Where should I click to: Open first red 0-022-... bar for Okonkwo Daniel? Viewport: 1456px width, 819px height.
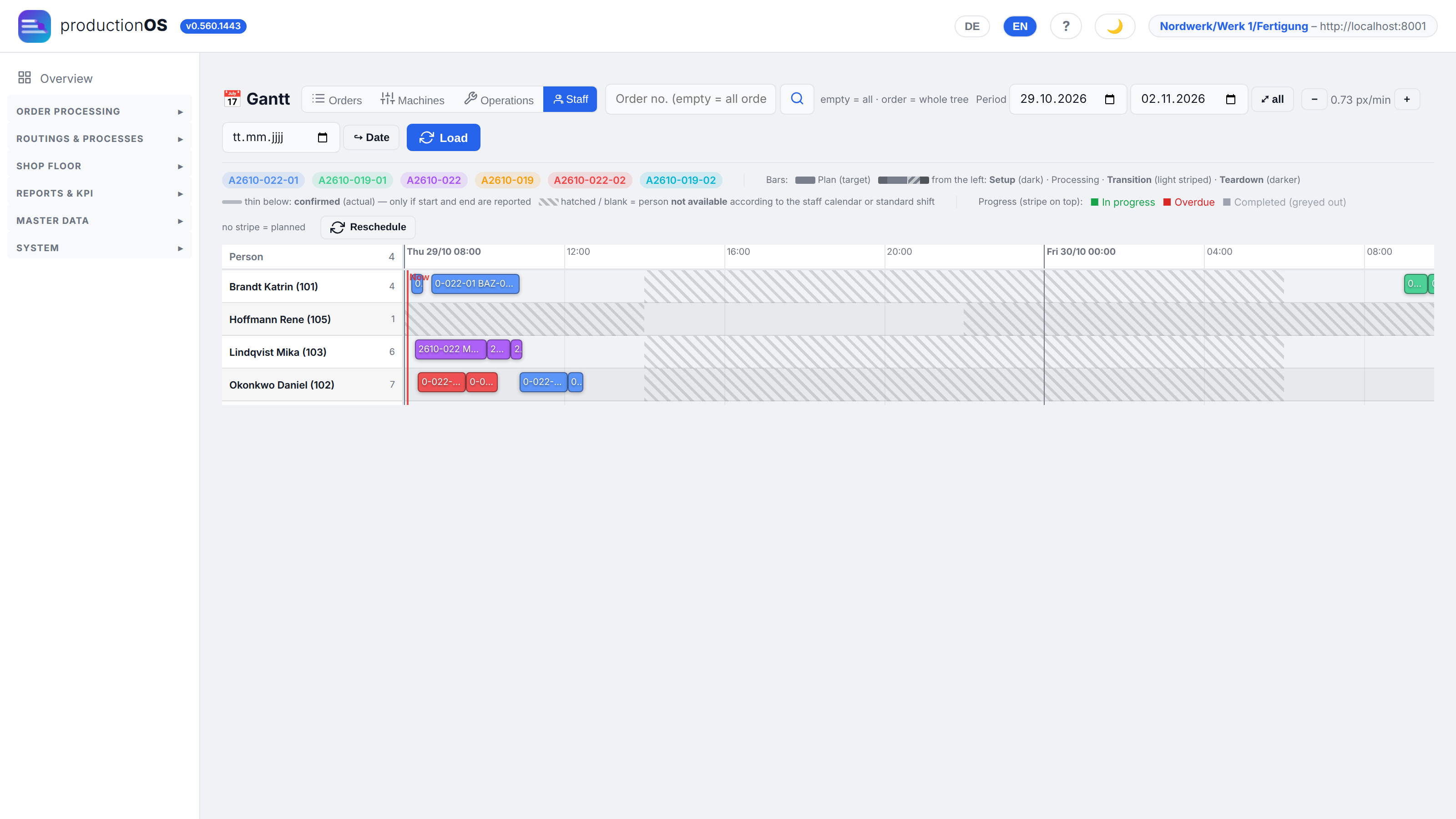[x=441, y=382]
